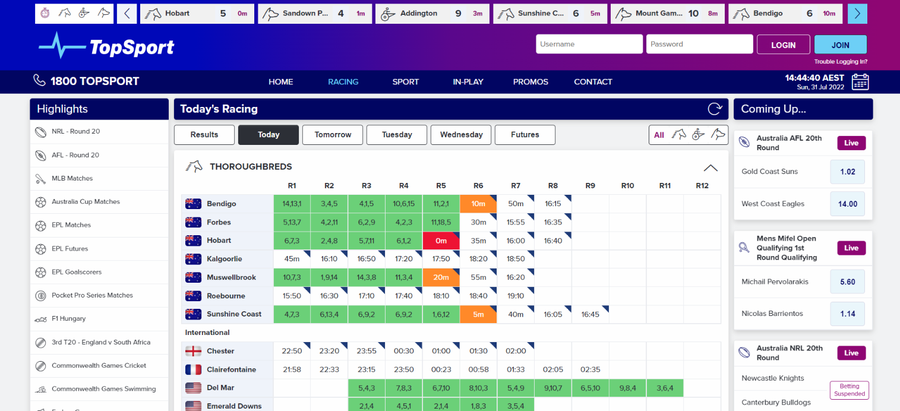Open MLB Matches in Highlights
Viewport: 900px width, 411px height.
[99, 179]
